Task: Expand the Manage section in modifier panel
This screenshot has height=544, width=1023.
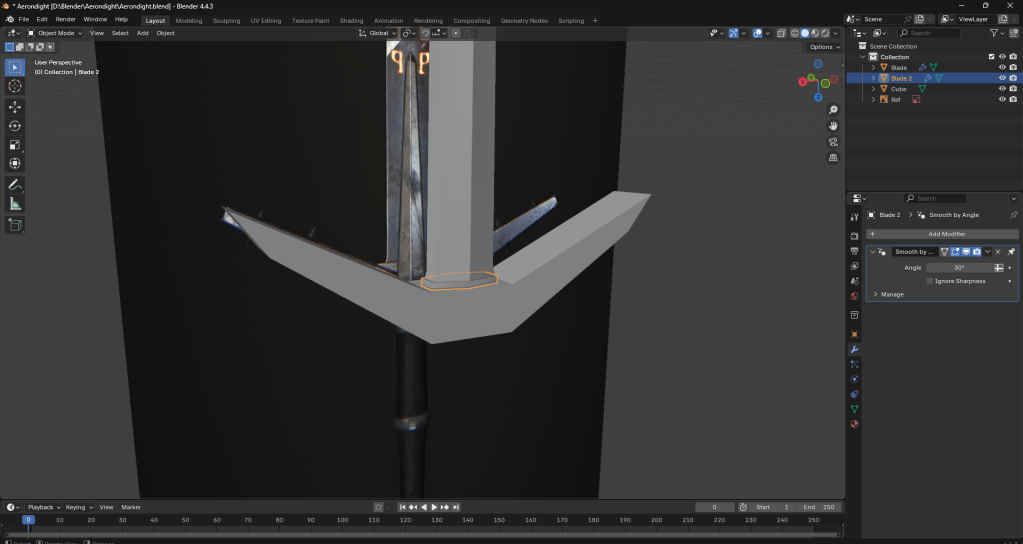Action: click(876, 294)
